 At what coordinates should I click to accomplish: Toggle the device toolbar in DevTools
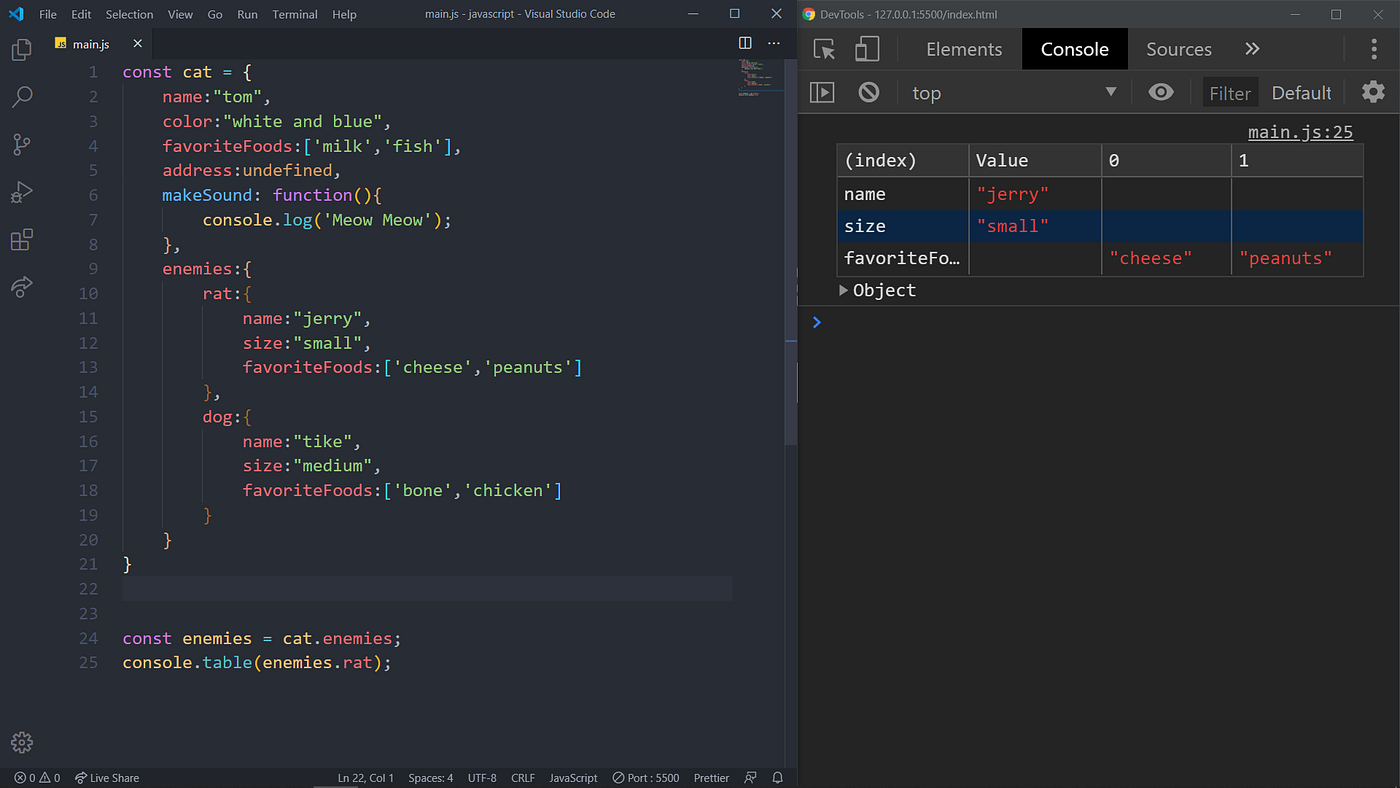(x=867, y=49)
